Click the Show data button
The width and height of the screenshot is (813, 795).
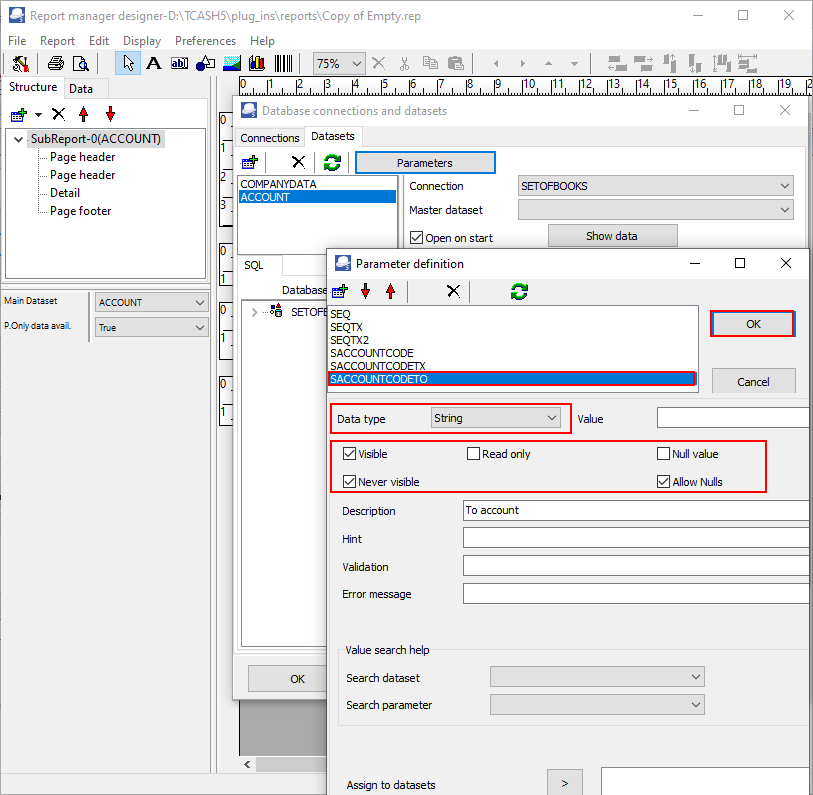(612, 236)
